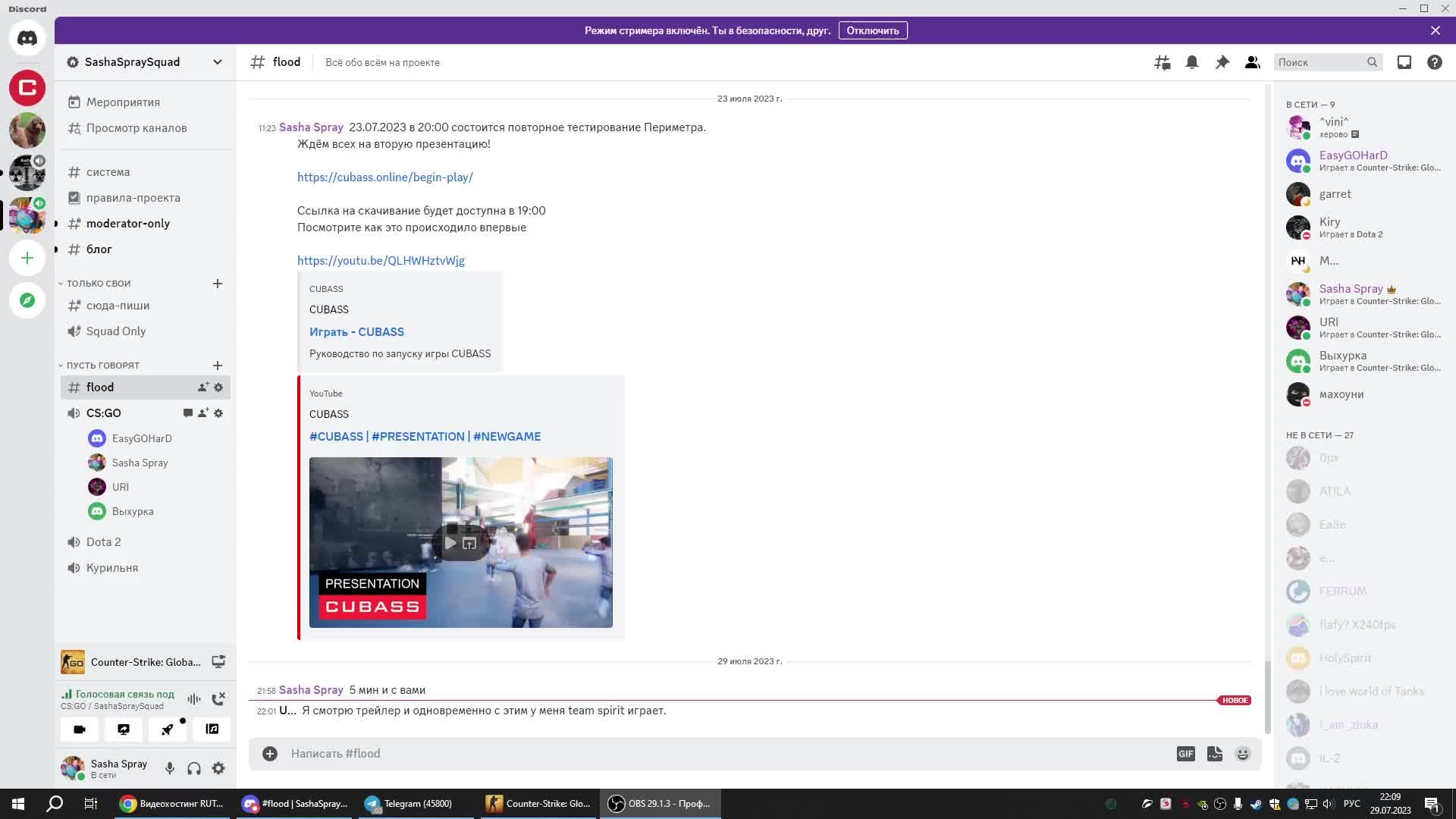
Task: Play the CUBASS presentation video thumbnail
Action: [450, 543]
